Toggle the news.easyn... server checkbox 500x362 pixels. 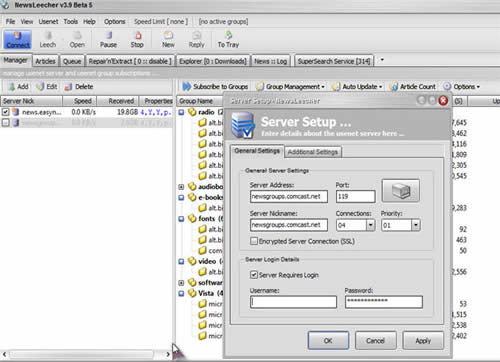(5, 112)
